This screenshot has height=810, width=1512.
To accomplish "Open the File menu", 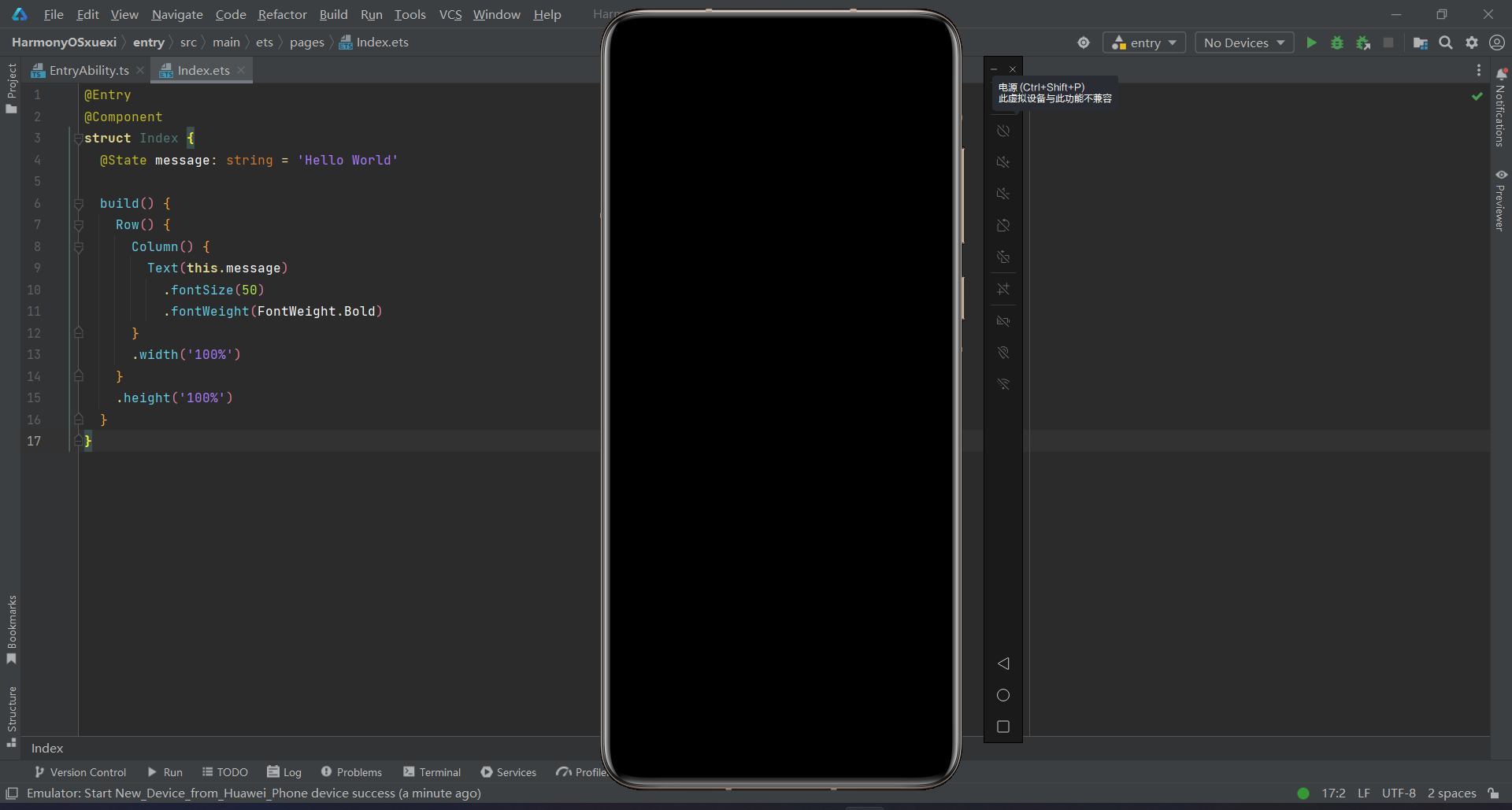I will 54,14.
